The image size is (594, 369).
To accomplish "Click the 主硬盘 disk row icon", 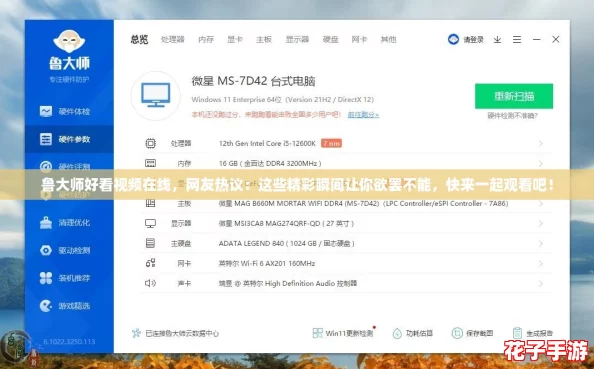I will pos(150,243).
